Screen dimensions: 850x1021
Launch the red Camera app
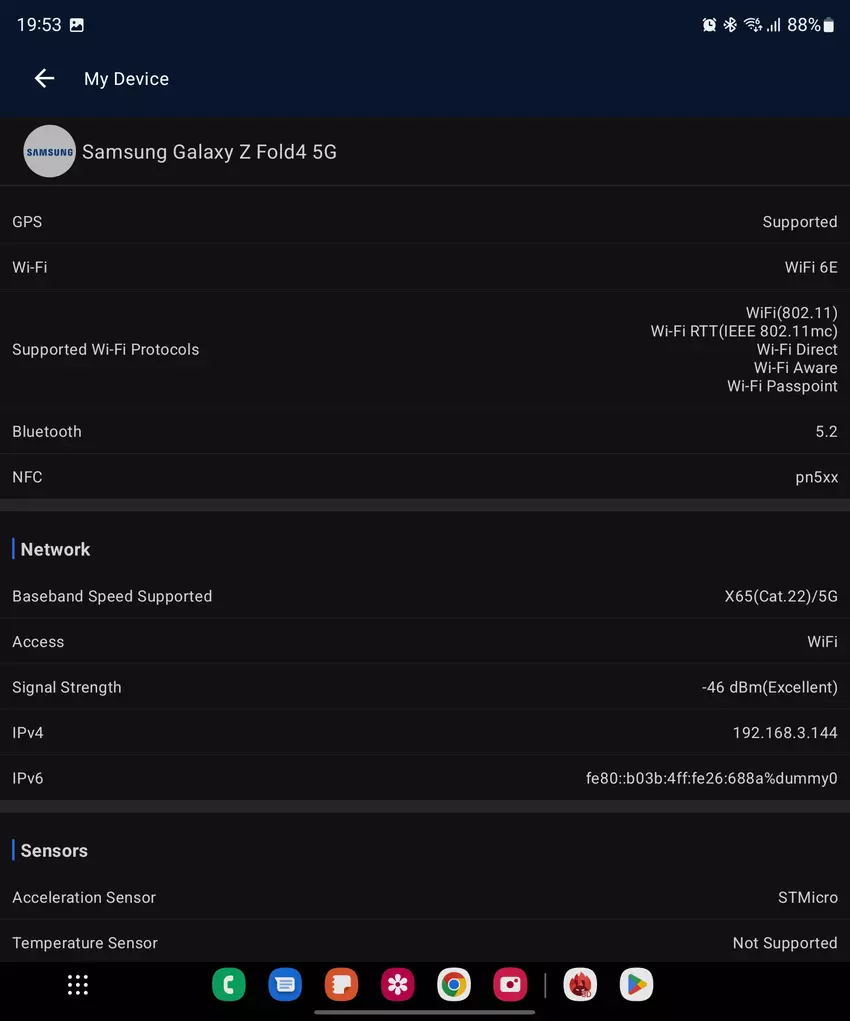coord(510,985)
